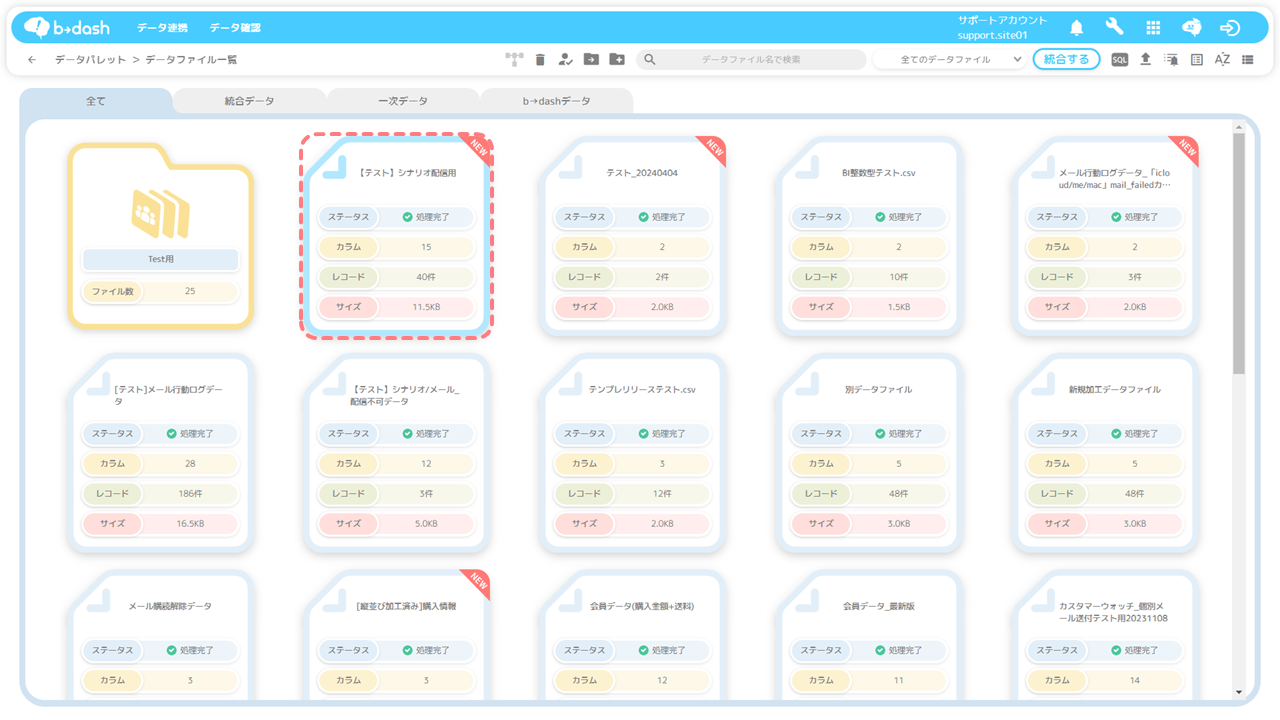Open [縦並び加工済み]購入情報 file card

click(x=397, y=635)
